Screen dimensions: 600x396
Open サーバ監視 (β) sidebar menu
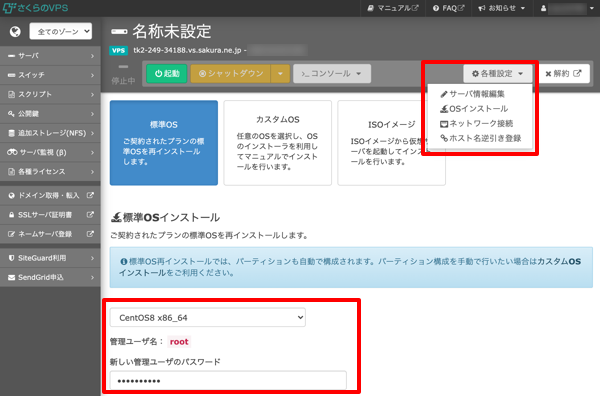pos(50,152)
